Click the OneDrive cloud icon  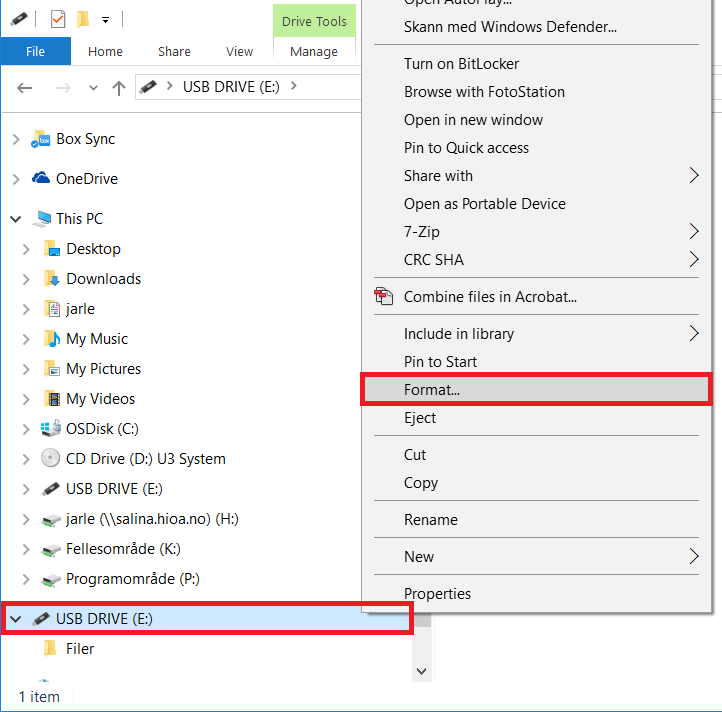(x=41, y=178)
